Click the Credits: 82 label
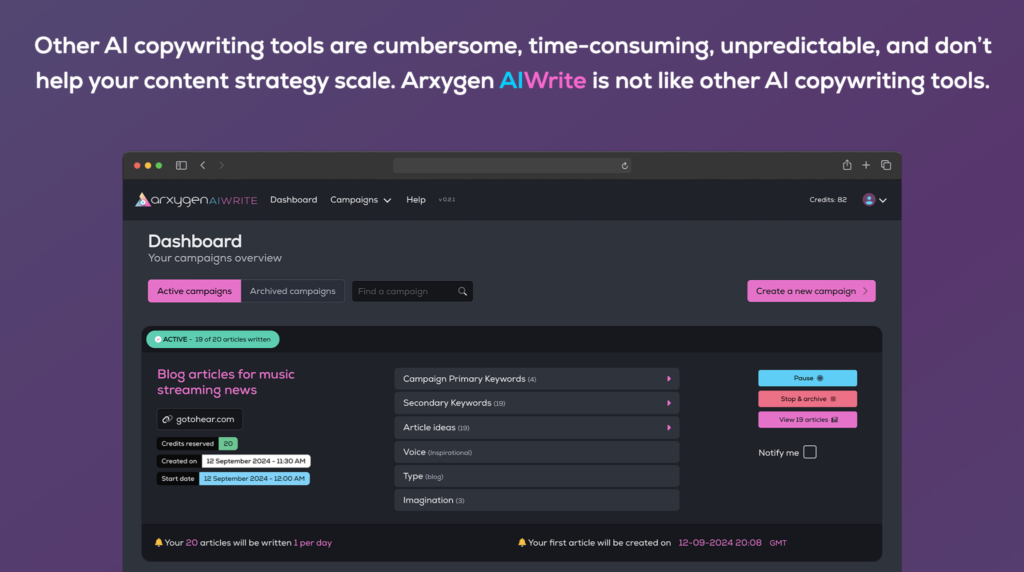This screenshot has width=1024, height=572. coord(827,200)
